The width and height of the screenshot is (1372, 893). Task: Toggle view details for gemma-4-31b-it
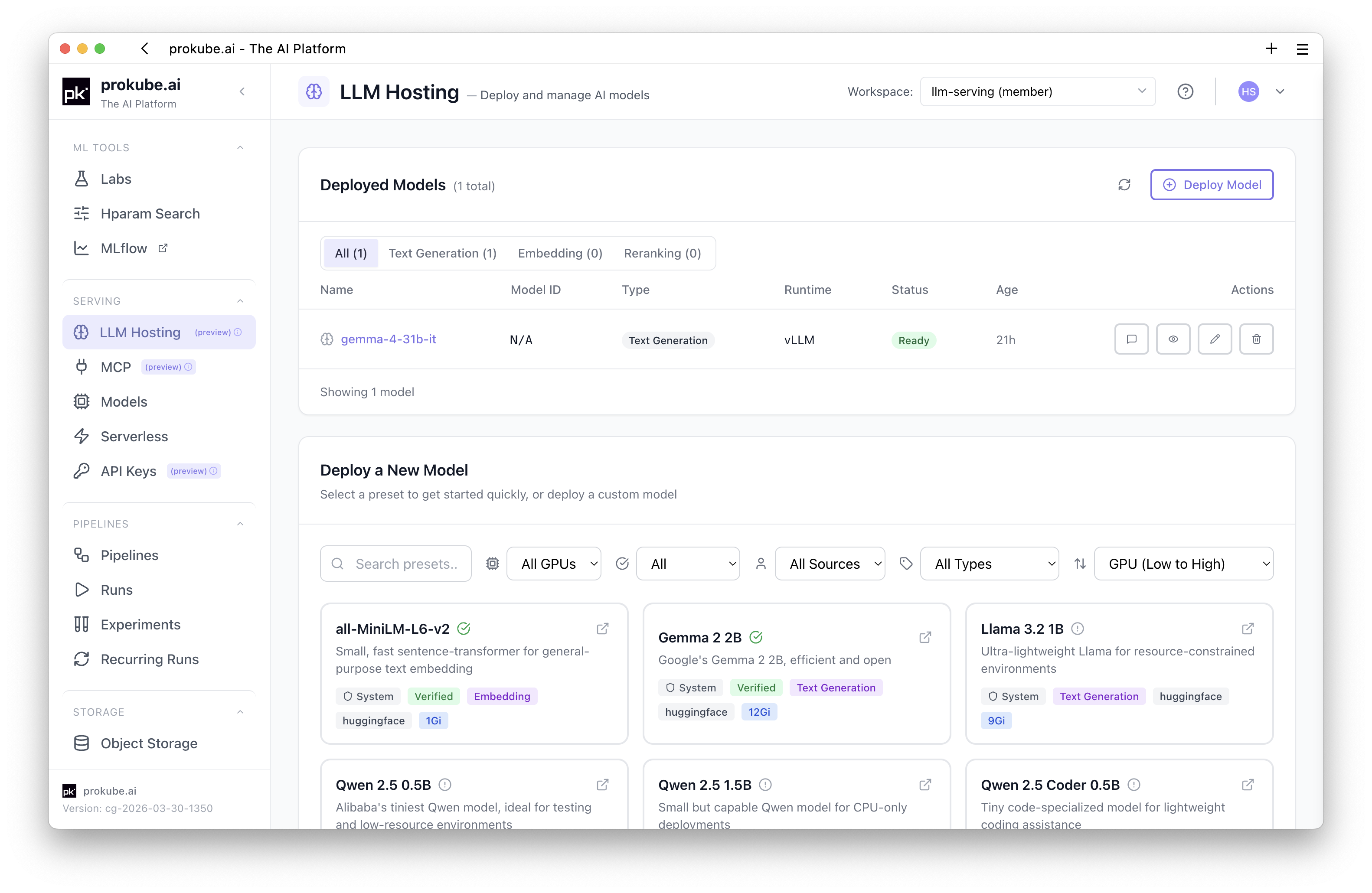(1173, 339)
